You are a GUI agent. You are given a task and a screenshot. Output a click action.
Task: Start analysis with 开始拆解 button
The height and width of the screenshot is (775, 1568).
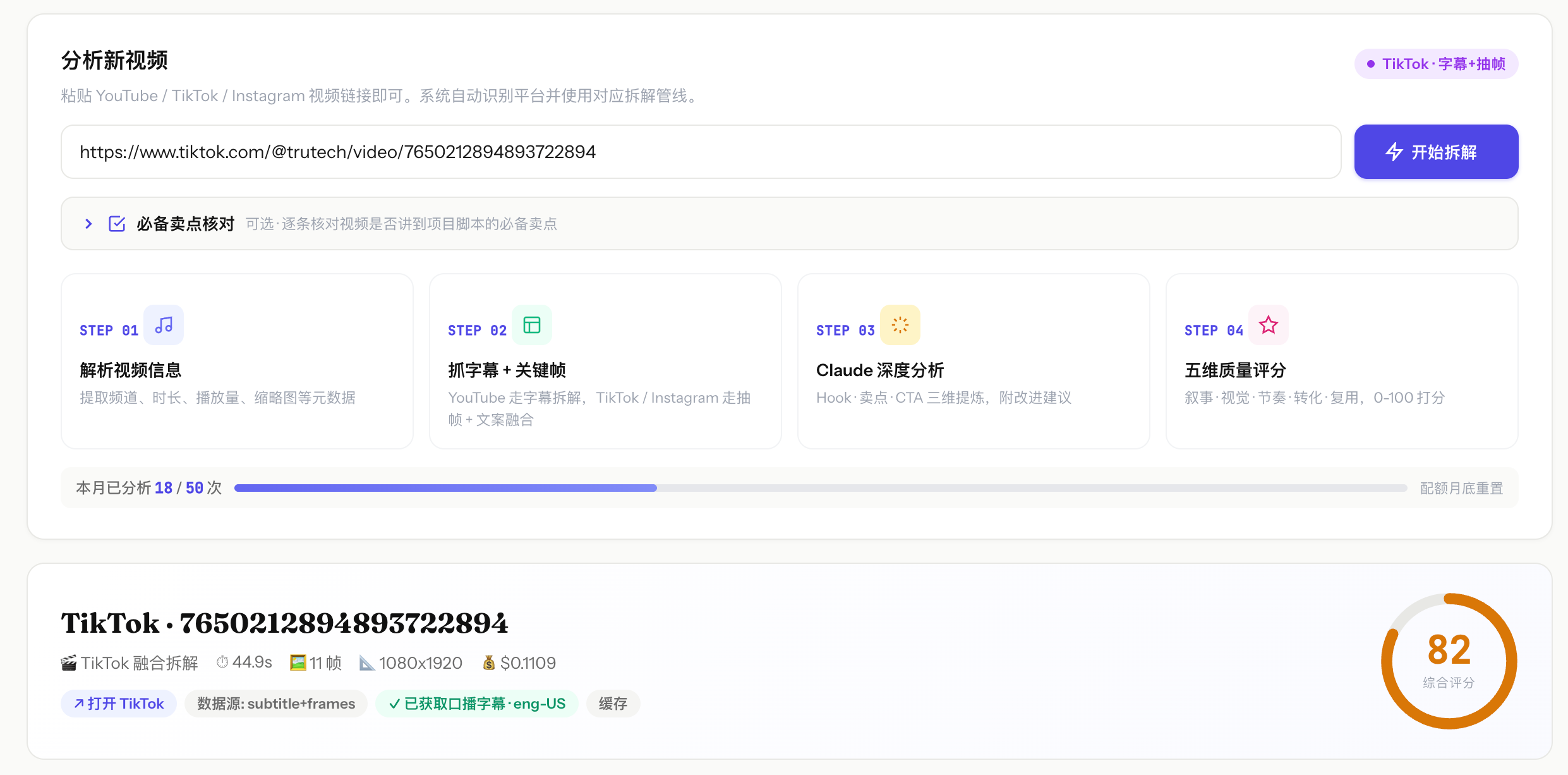click(x=1436, y=152)
